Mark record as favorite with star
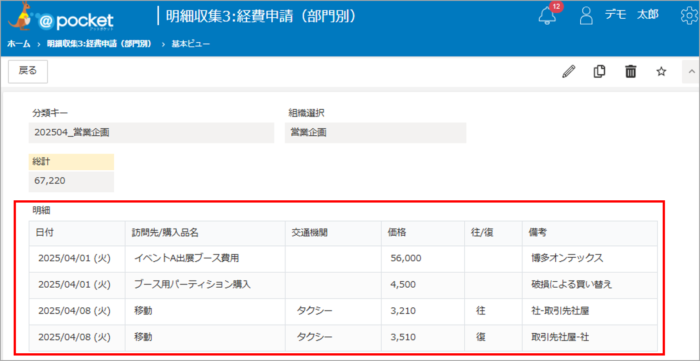This screenshot has width=700, height=361. point(661,71)
